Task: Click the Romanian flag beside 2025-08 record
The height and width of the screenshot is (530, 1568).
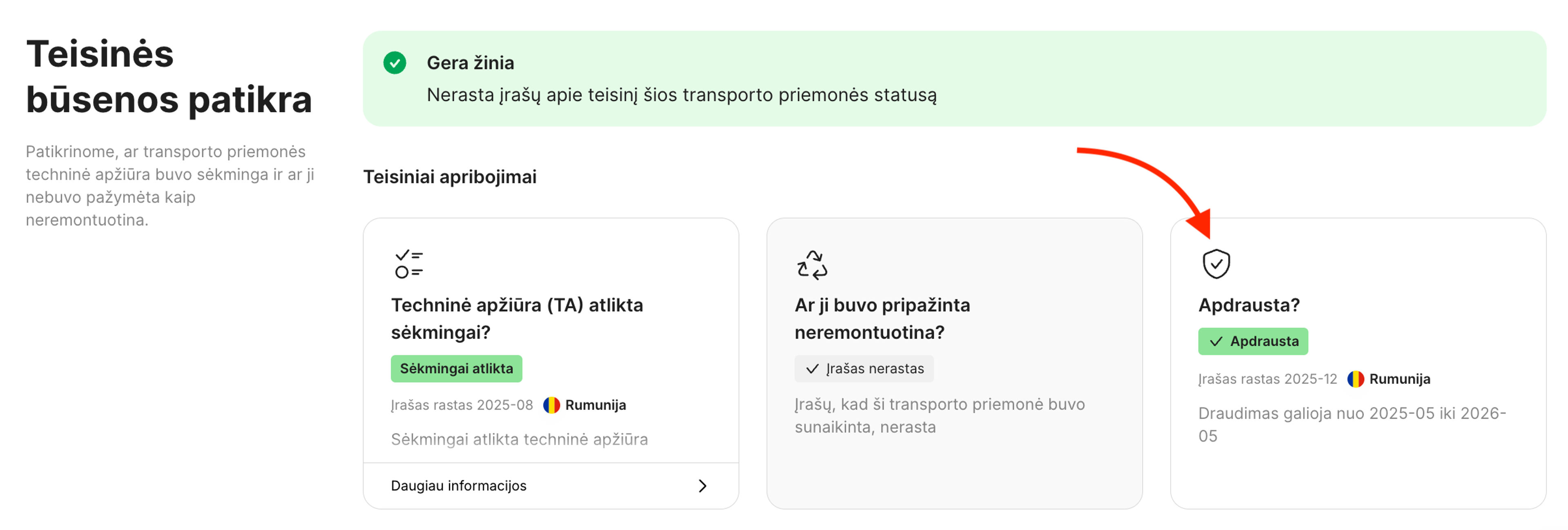Action: (551, 405)
